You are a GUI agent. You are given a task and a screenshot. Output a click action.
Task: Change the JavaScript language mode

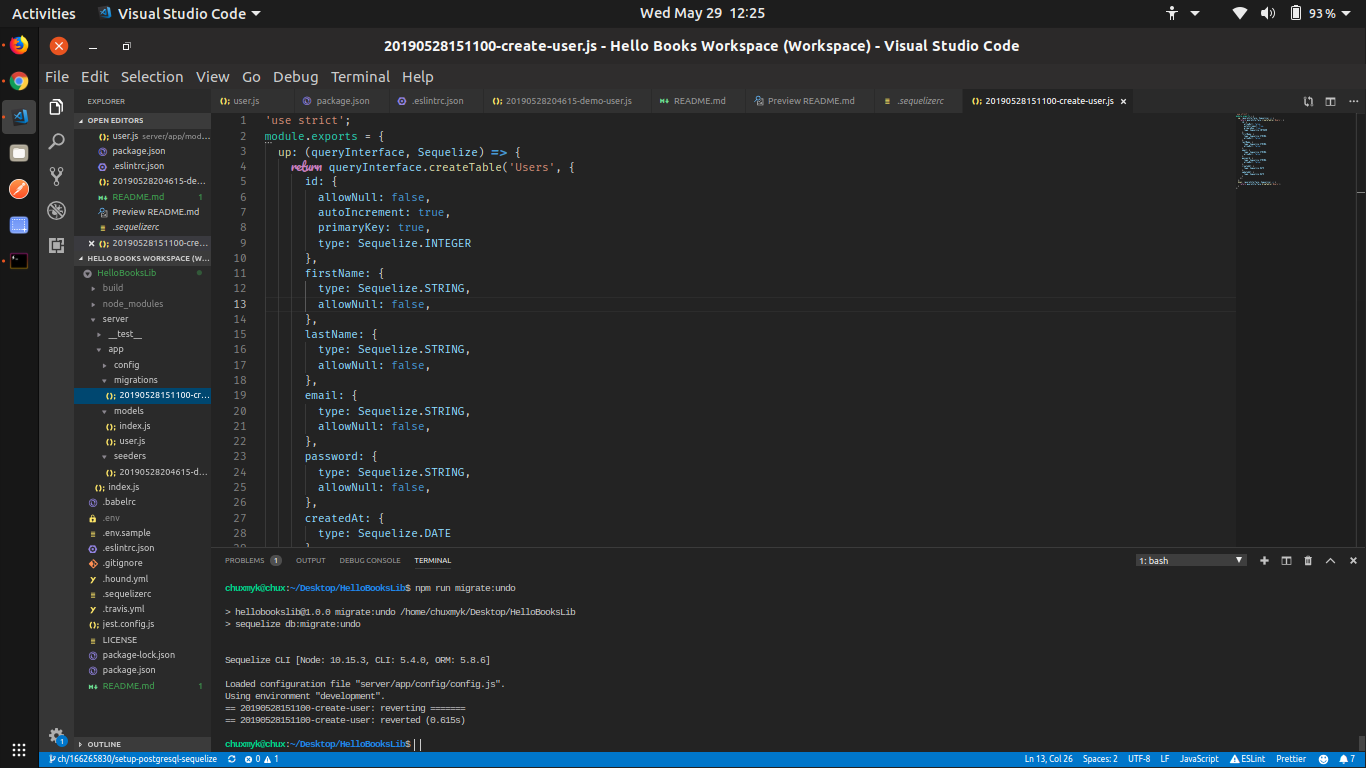click(1199, 759)
